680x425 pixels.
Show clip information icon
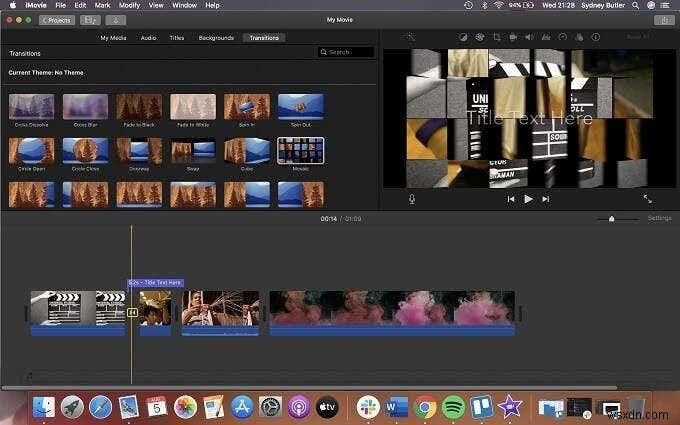(596, 37)
